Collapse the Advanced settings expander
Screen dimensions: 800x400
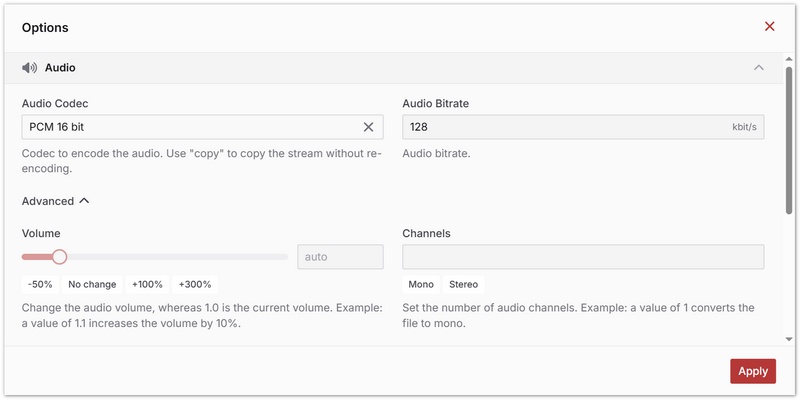tap(56, 201)
